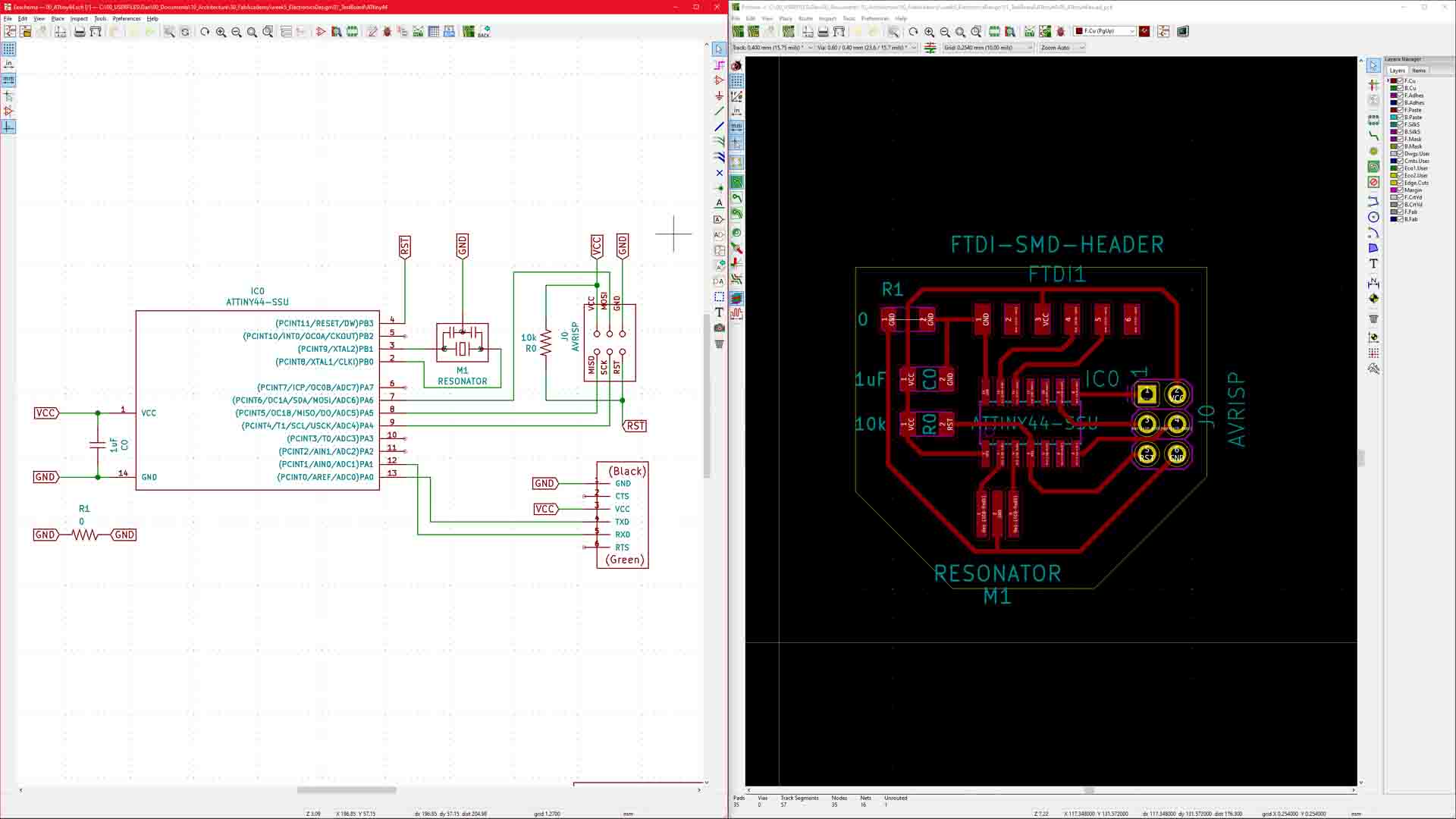Open Pcbnew Route menu
The height and width of the screenshot is (819, 1456).
click(x=805, y=18)
